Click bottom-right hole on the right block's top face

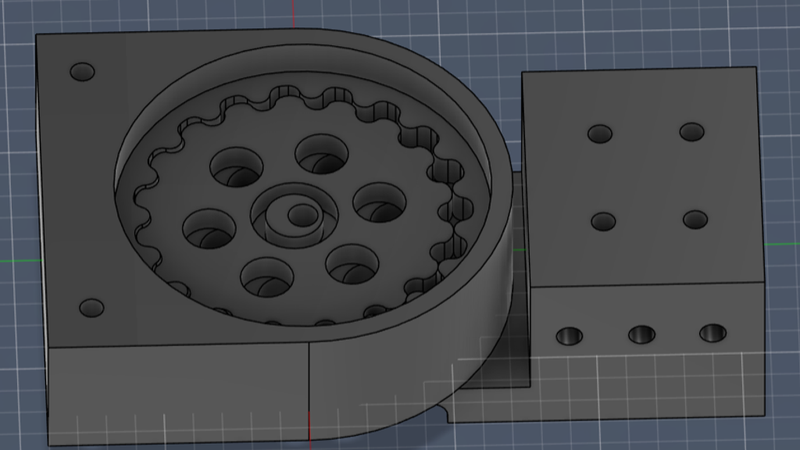(695, 219)
